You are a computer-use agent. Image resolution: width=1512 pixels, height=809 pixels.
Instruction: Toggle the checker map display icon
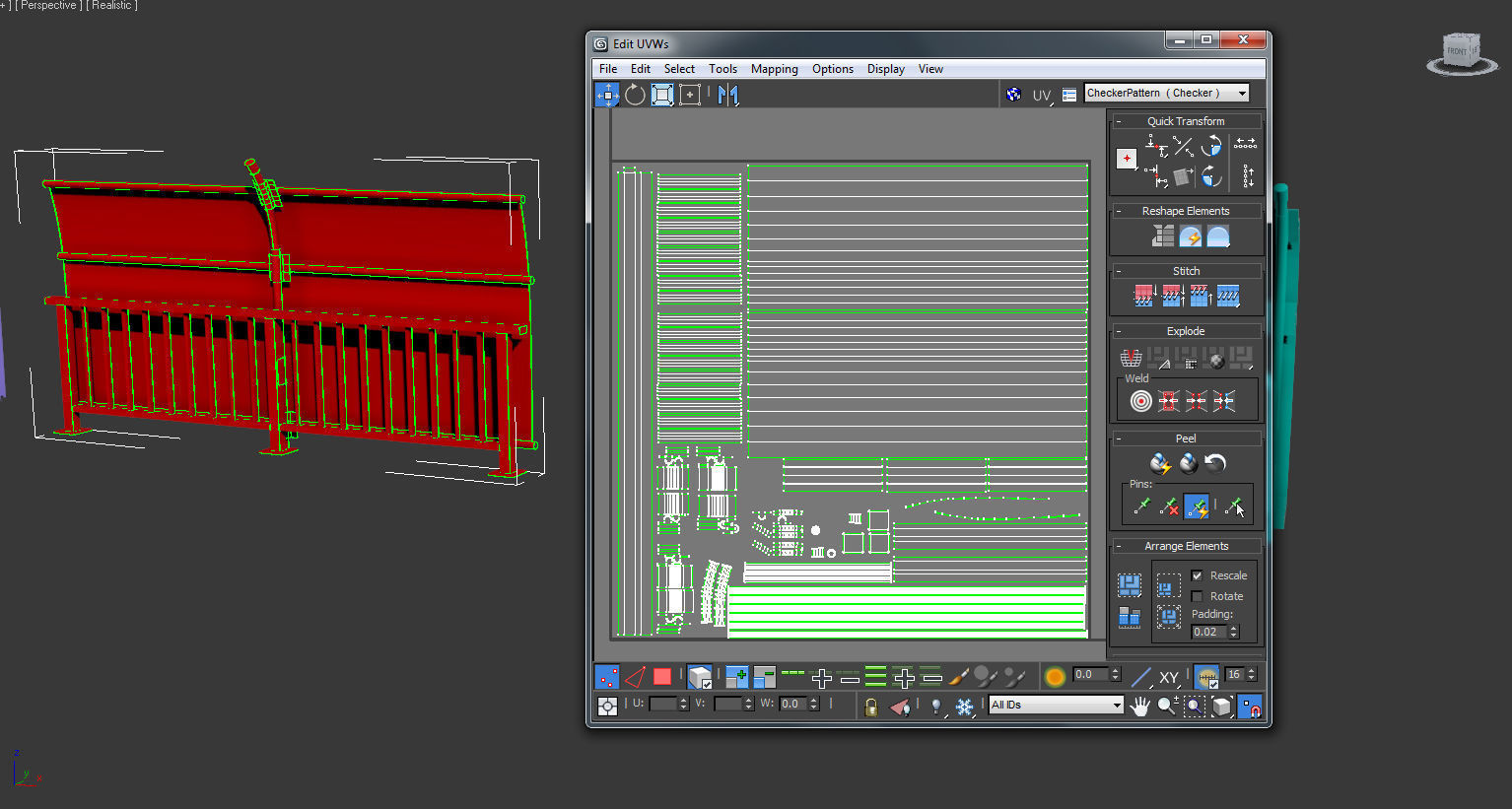[1013, 95]
